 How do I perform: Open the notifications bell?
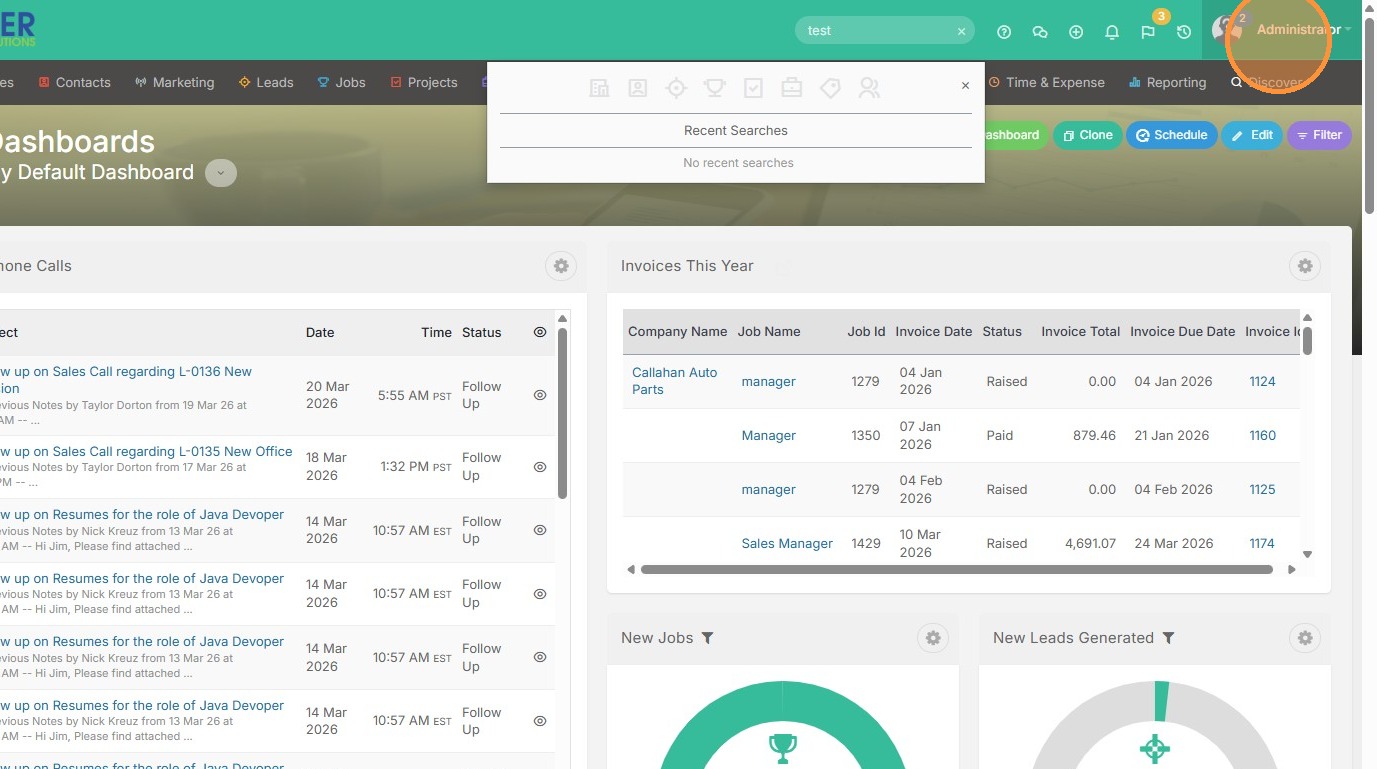click(1112, 32)
